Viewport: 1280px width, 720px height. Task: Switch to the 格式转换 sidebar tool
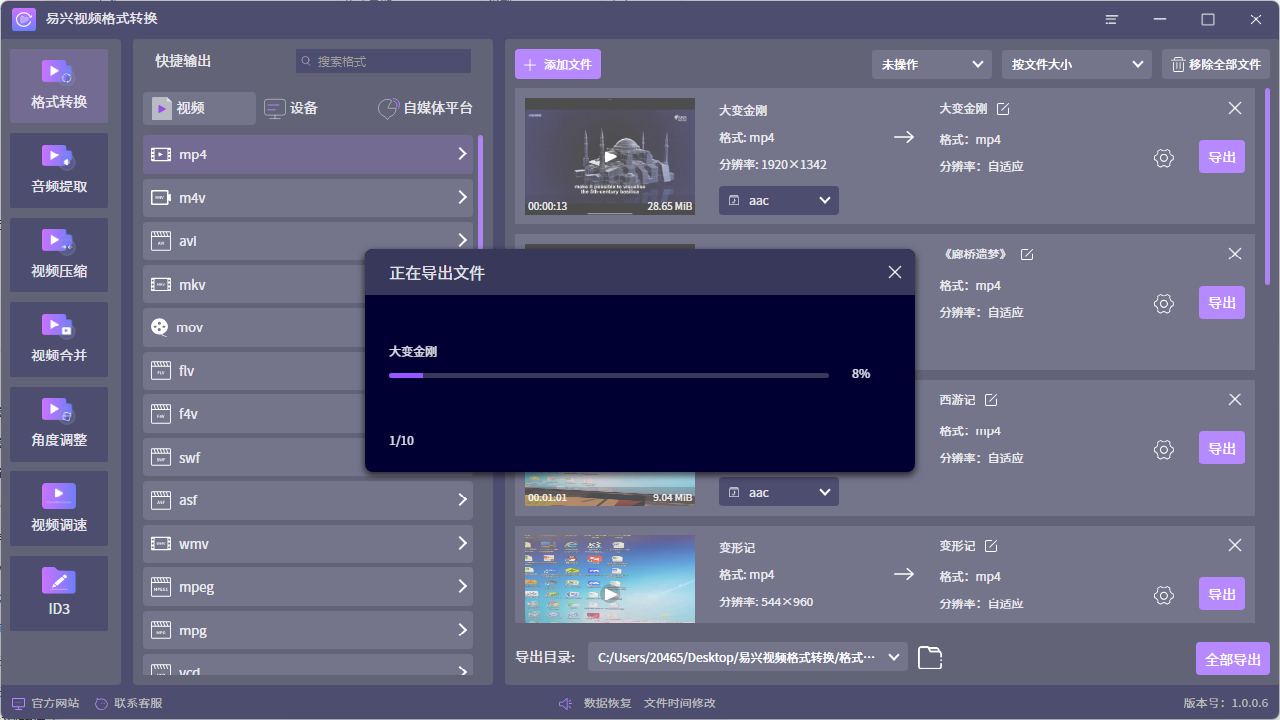click(x=58, y=85)
